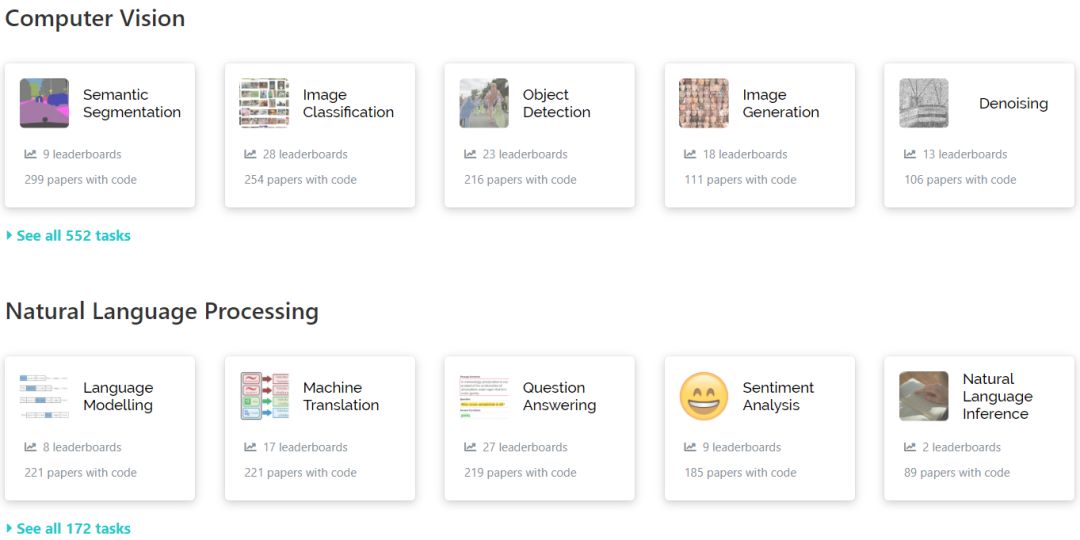
Task: Click leaderboard chart icon under Machine Translation
Action: [x=251, y=447]
